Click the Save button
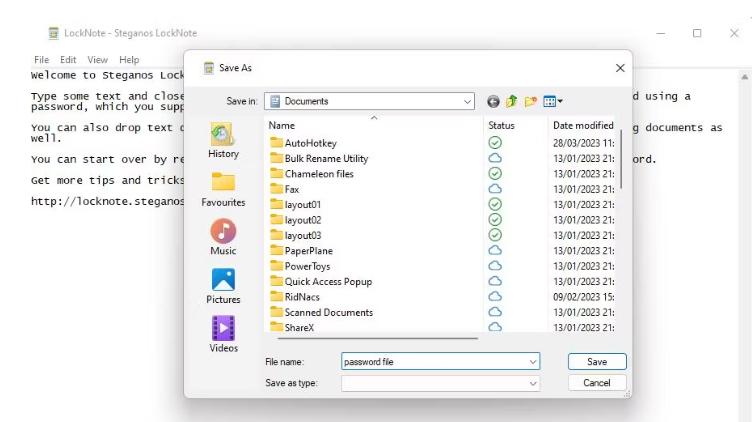Screen dimensions: 752x422 click(x=597, y=362)
